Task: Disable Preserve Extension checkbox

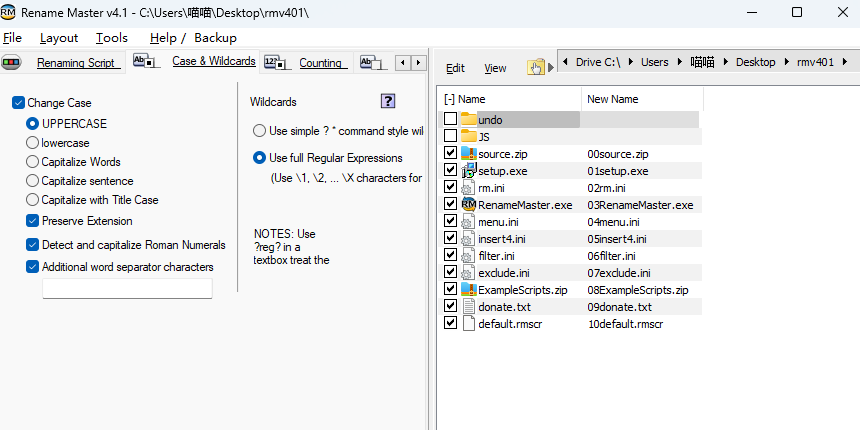Action: [33, 221]
